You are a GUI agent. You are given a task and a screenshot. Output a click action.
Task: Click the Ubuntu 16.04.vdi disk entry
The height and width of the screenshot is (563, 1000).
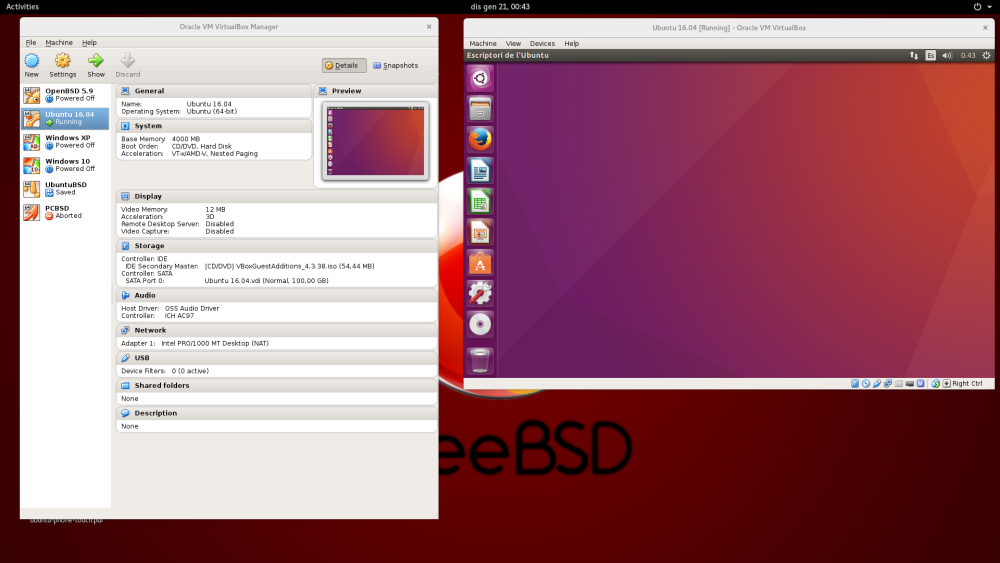(x=267, y=281)
